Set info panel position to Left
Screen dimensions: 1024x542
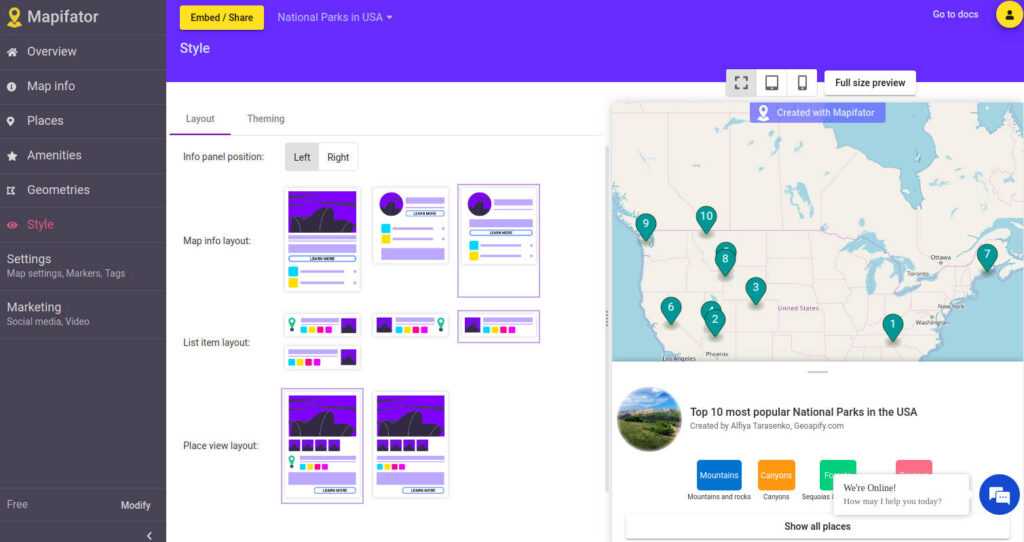tap(302, 157)
